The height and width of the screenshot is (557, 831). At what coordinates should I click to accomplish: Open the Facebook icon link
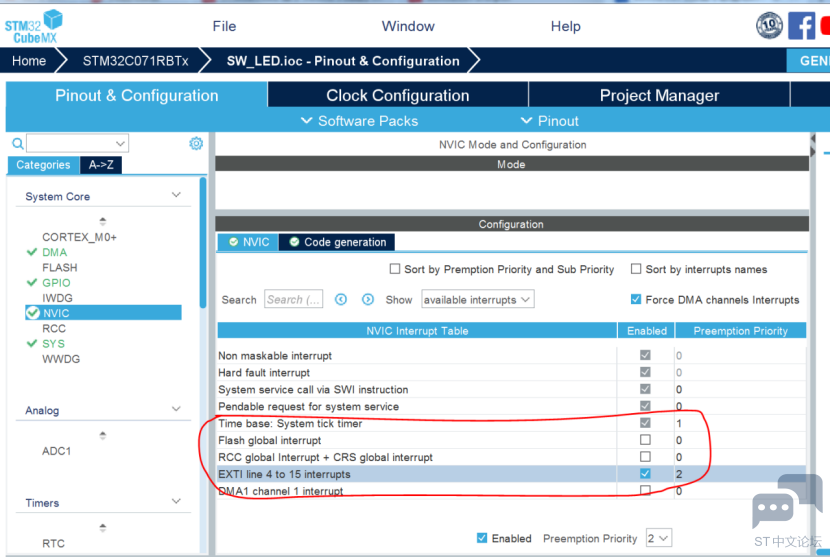[x=801, y=25]
